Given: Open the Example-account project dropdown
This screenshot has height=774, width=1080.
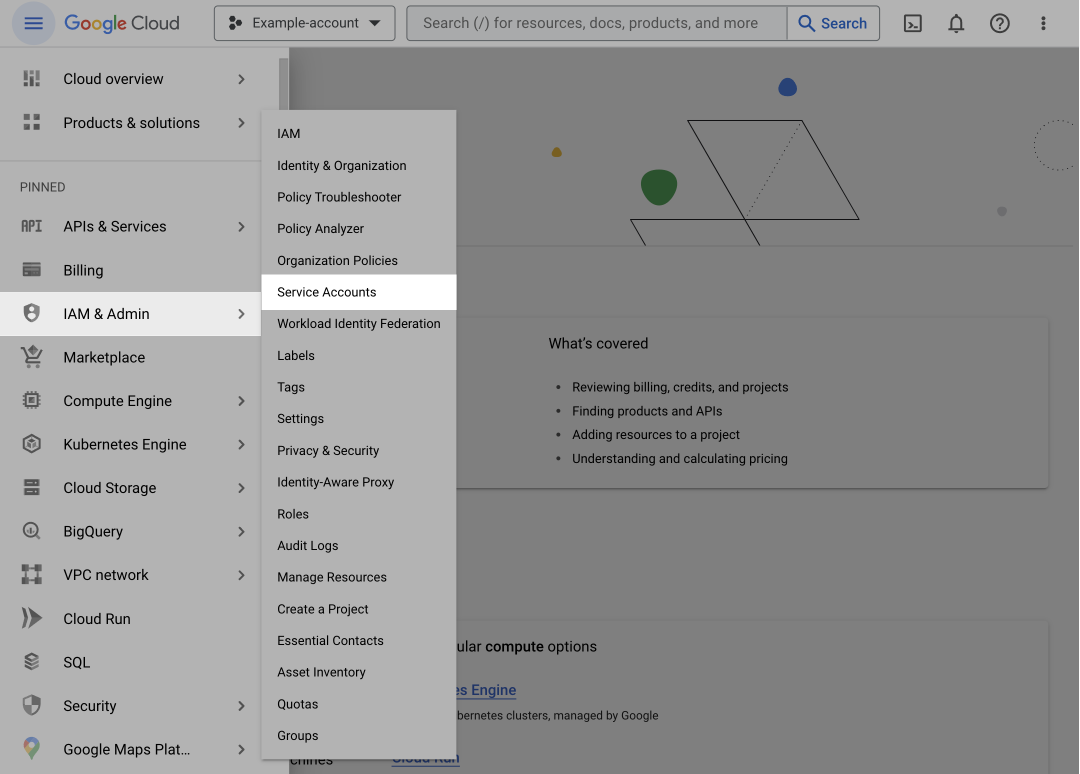Looking at the screenshot, I should (304, 23).
